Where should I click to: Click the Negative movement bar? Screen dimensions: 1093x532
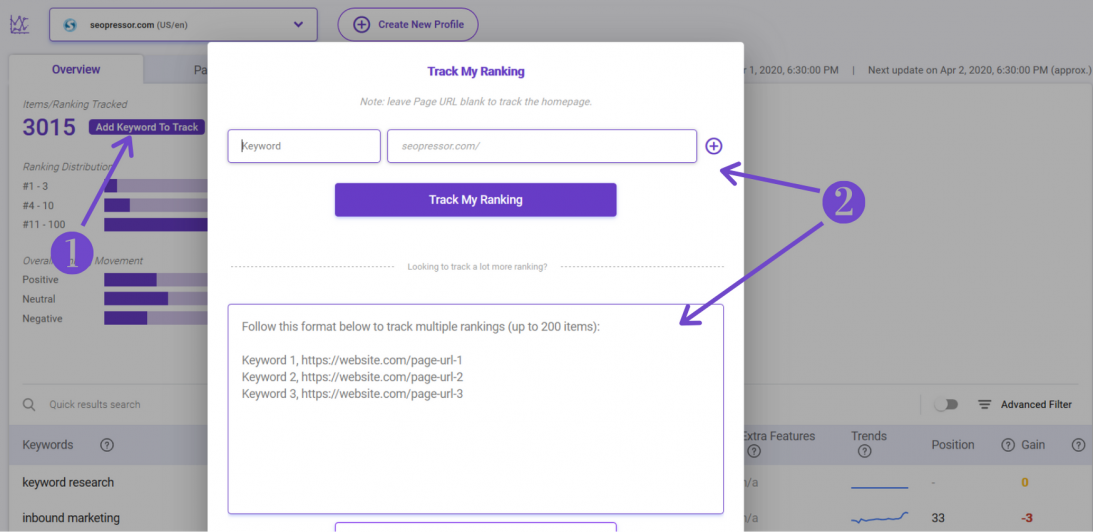tap(156, 318)
